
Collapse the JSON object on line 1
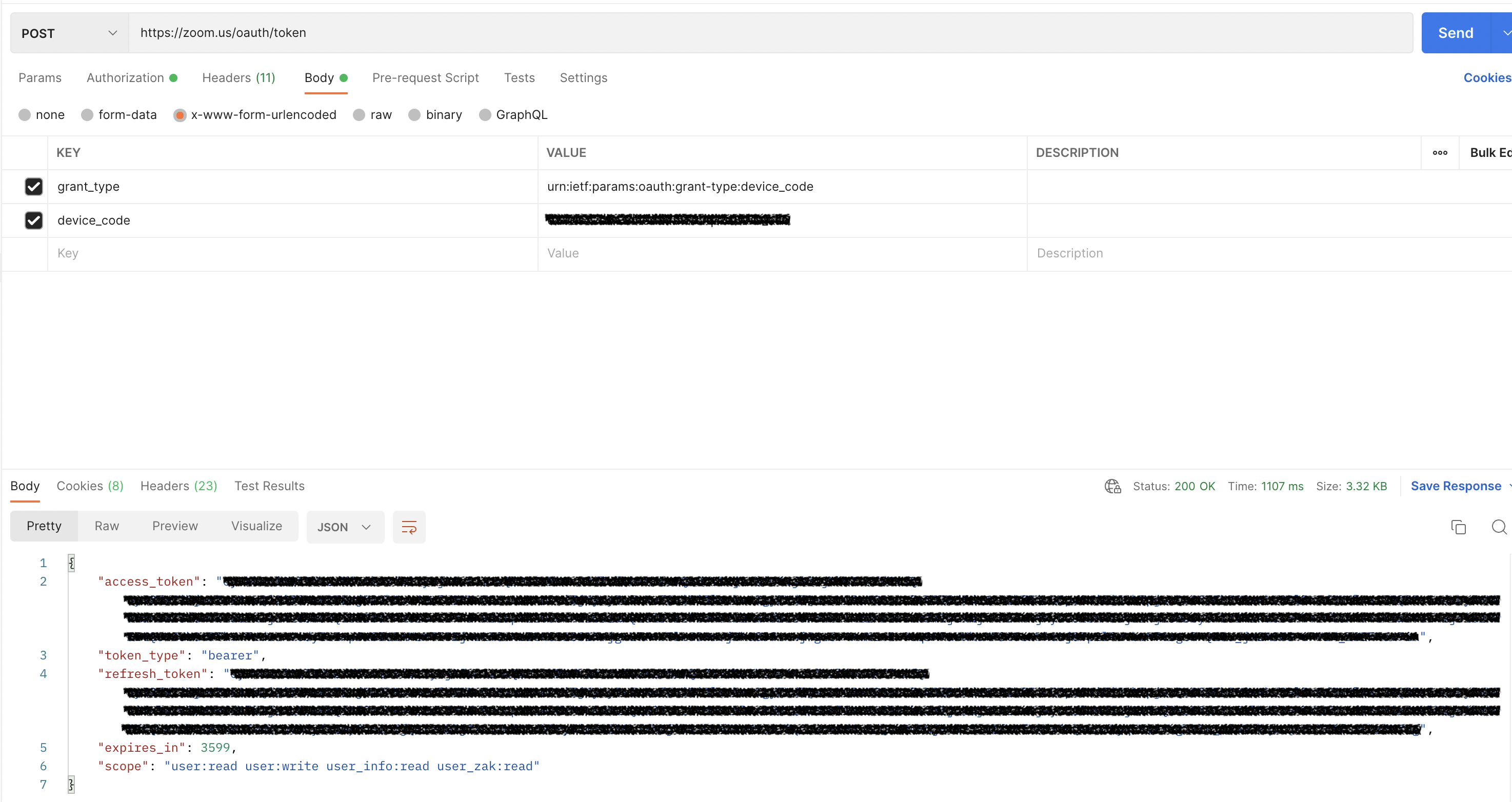(x=72, y=562)
